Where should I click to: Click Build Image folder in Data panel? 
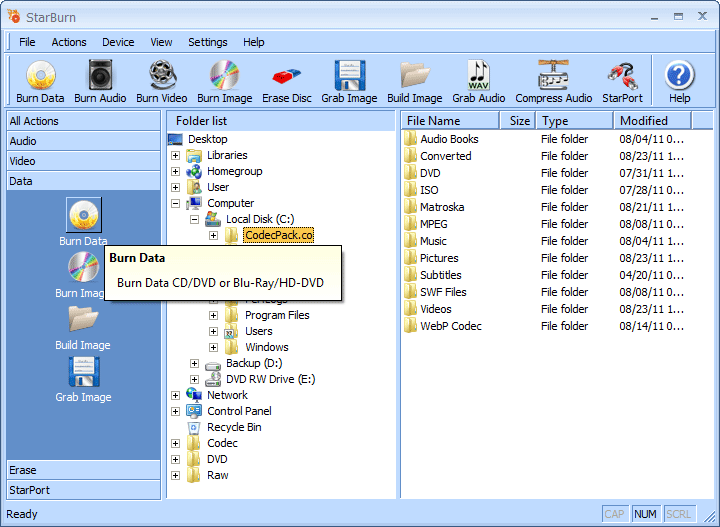pyautogui.click(x=83, y=319)
